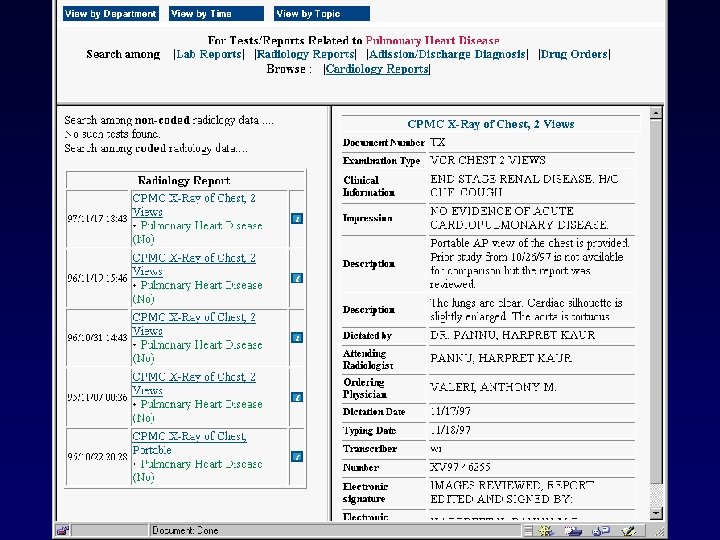720x540 pixels.
Task: Click the report title CPMC X-Ray of Chest, 2 Views
Action: pos(491,124)
